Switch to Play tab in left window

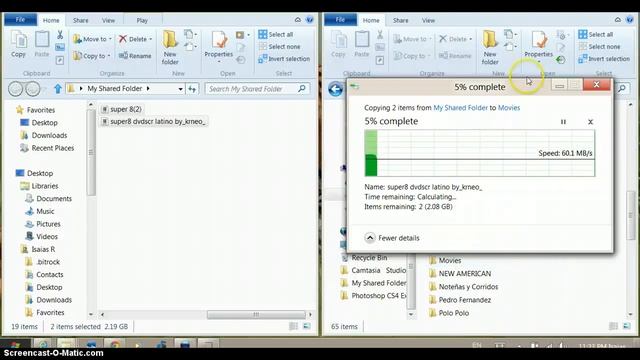point(142,20)
